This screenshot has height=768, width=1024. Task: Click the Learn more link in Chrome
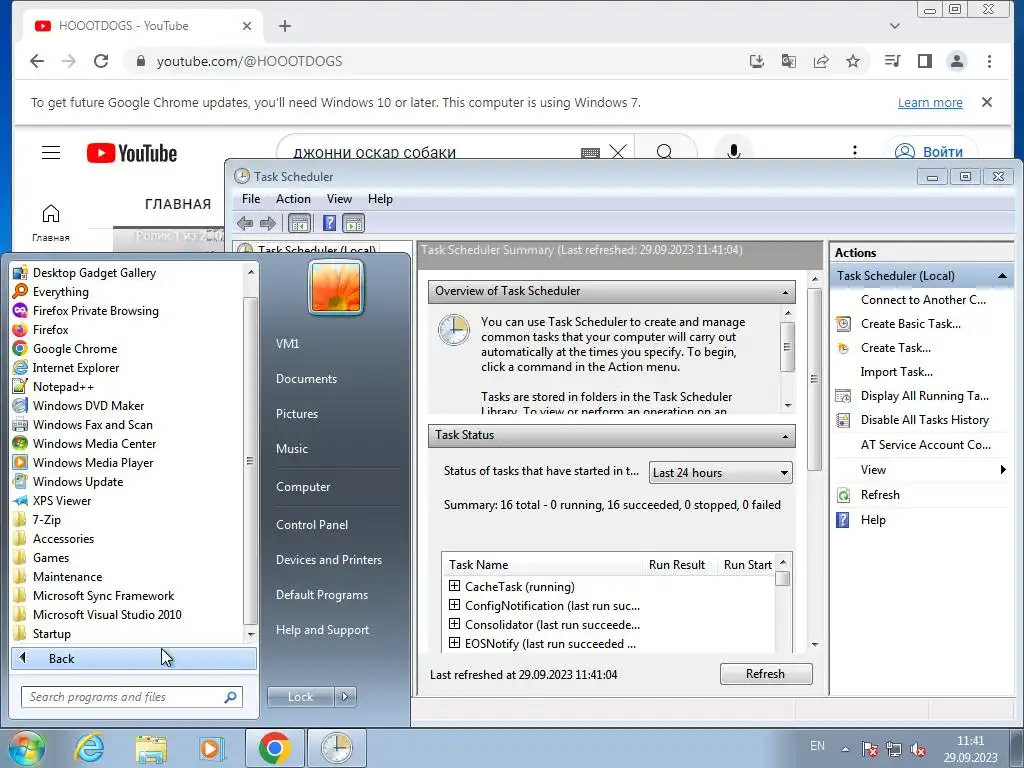(930, 103)
